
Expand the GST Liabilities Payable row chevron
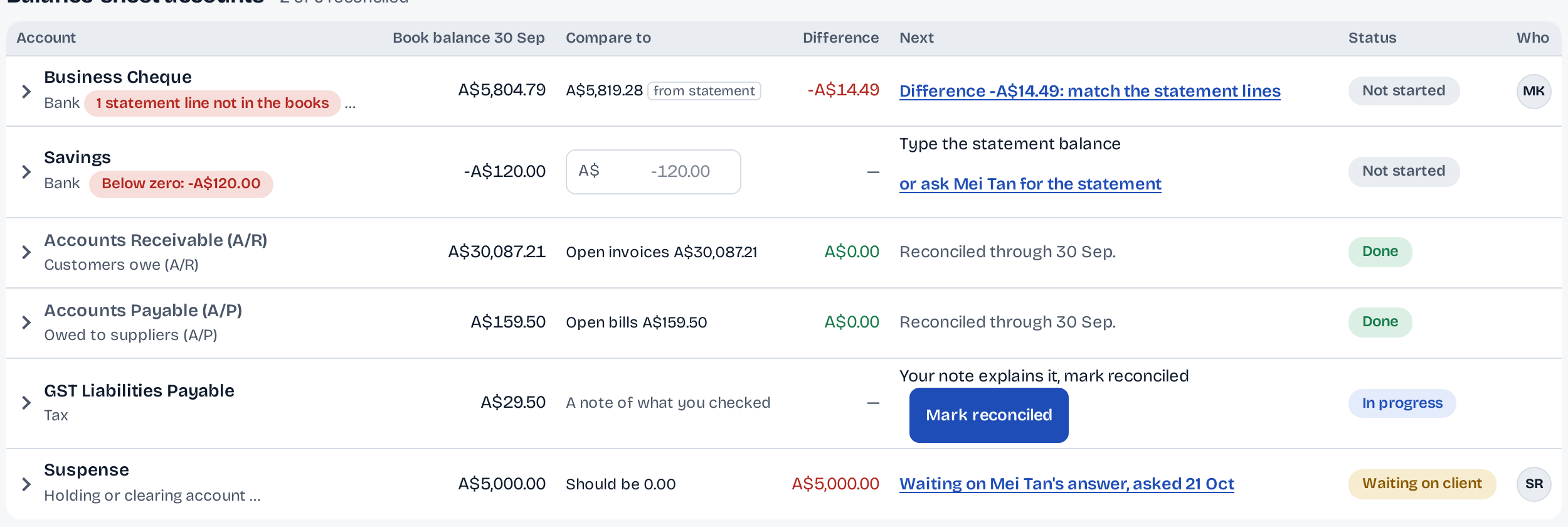(x=26, y=403)
